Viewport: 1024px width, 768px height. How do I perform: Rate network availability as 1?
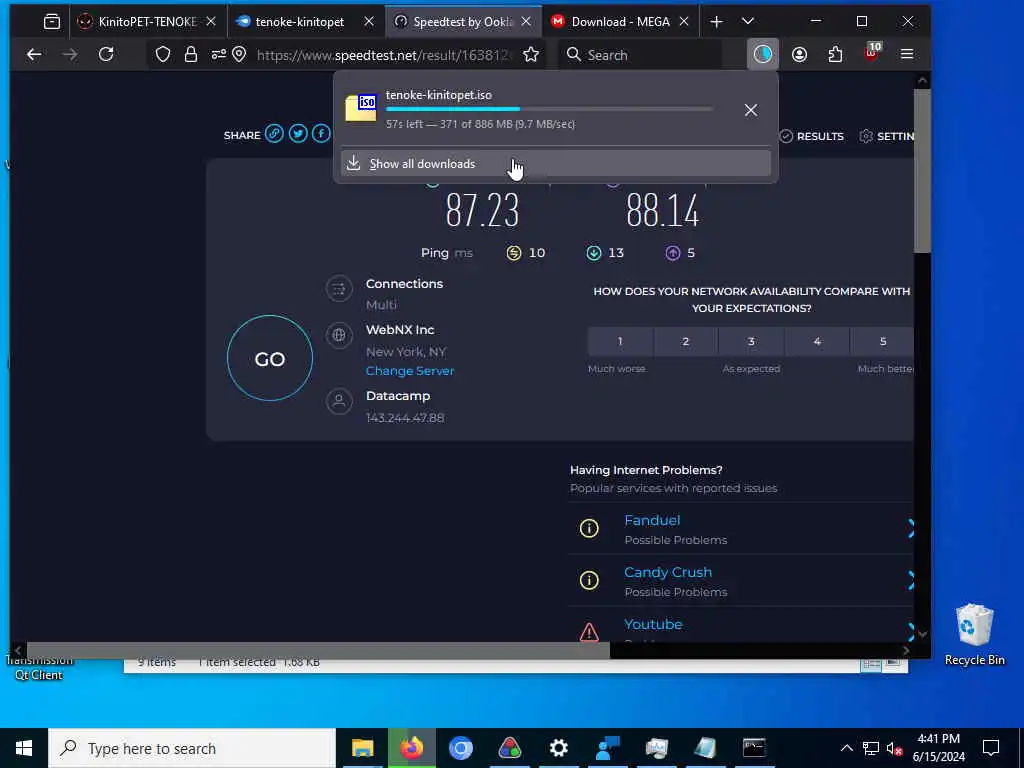click(x=620, y=342)
